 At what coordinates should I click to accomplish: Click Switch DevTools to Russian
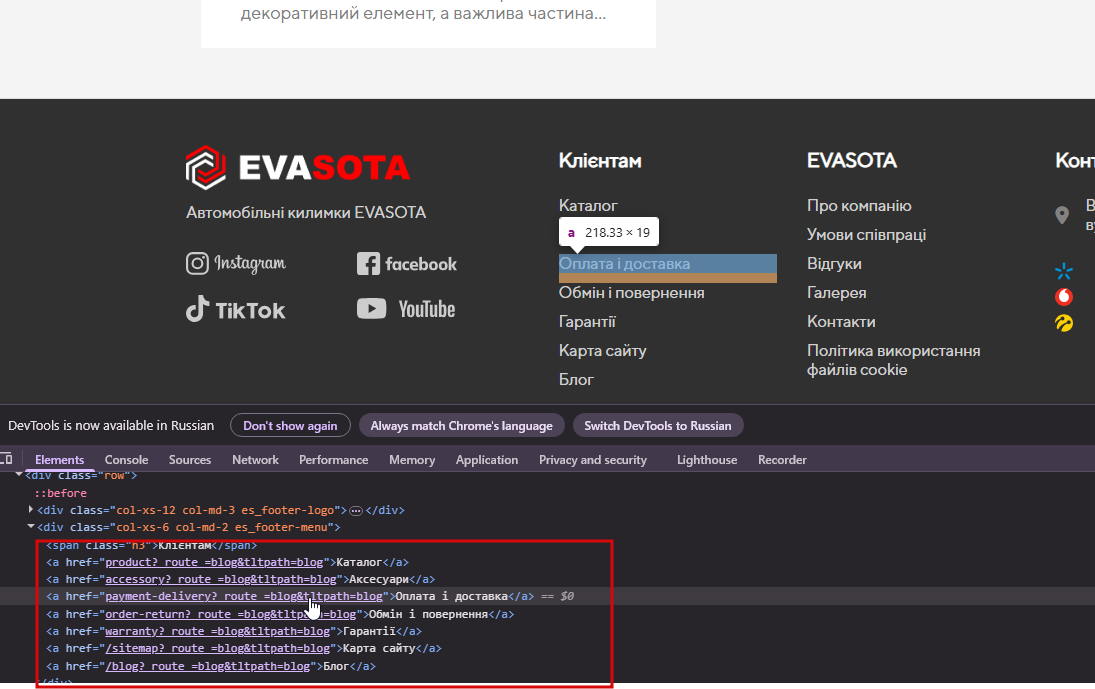click(x=658, y=425)
